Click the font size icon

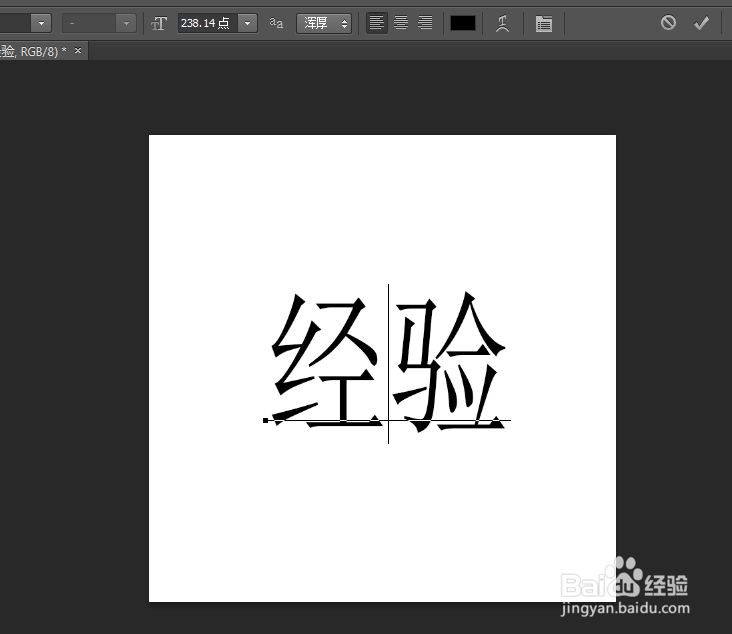(159, 23)
